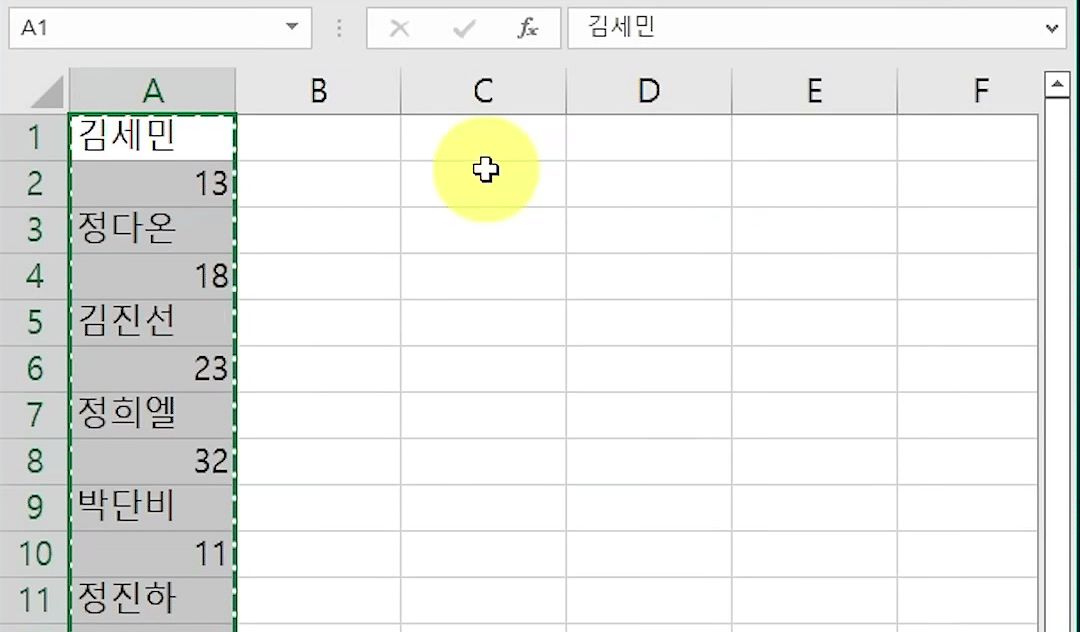
Task: Select row 1 header
Action: click(34, 138)
